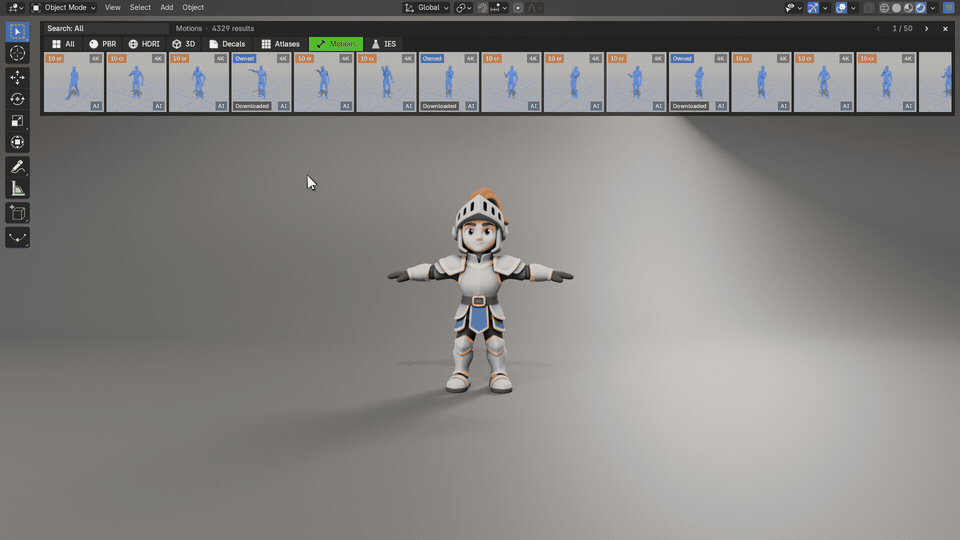Switch to the PBR tab
The height and width of the screenshot is (540, 960).
[x=102, y=44]
